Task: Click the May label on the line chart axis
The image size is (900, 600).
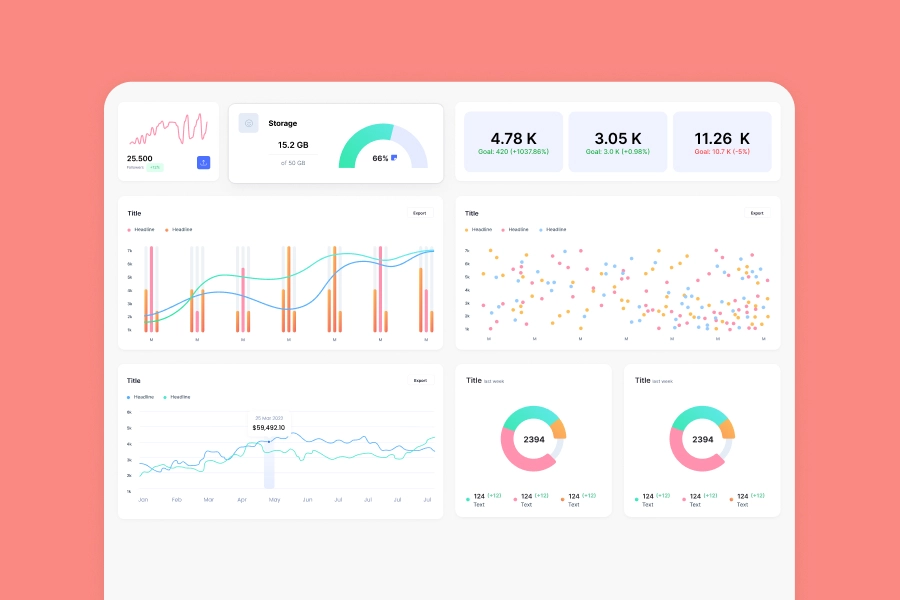Action: [x=274, y=500]
